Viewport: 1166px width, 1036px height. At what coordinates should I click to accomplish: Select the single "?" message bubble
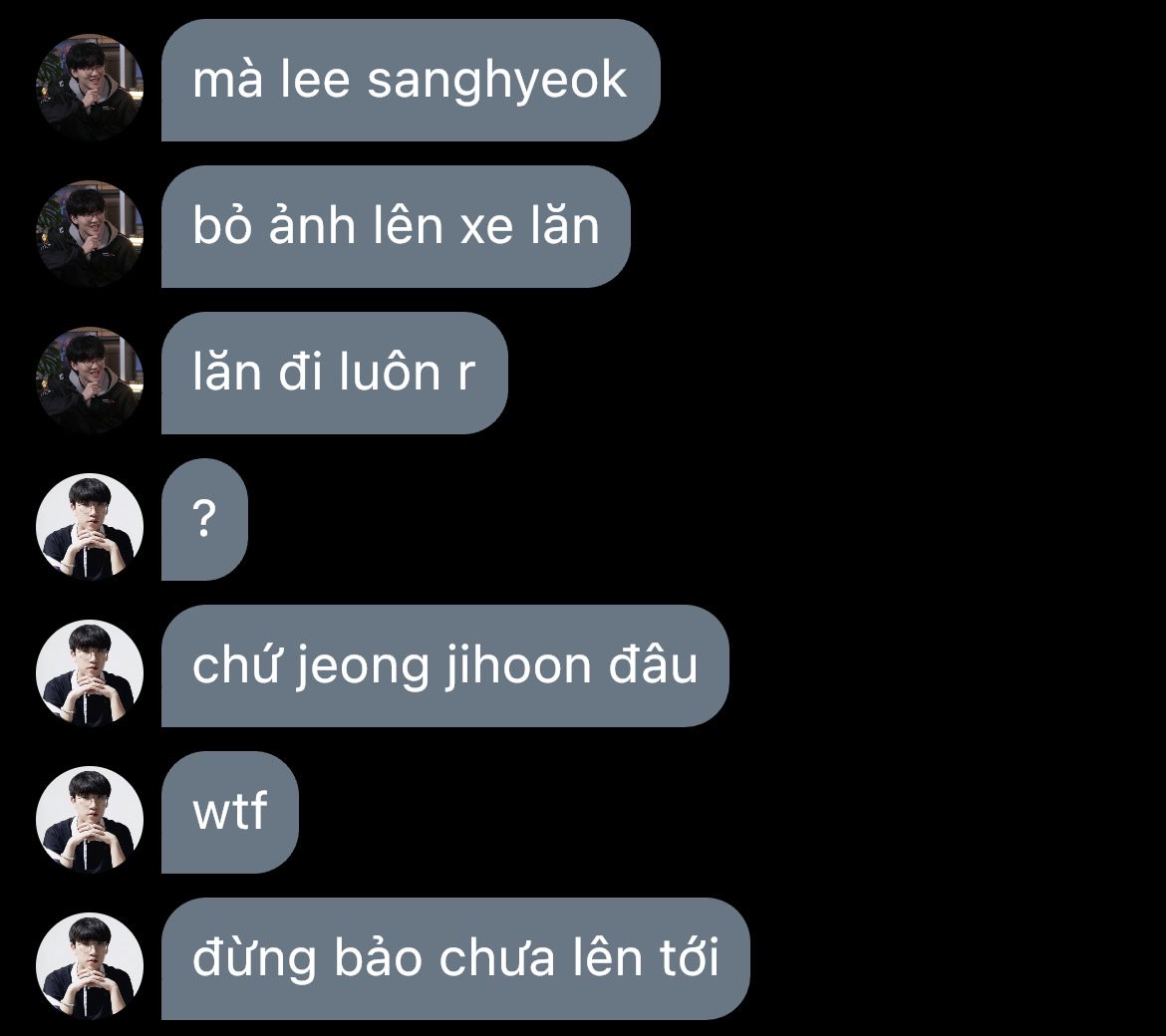(204, 519)
